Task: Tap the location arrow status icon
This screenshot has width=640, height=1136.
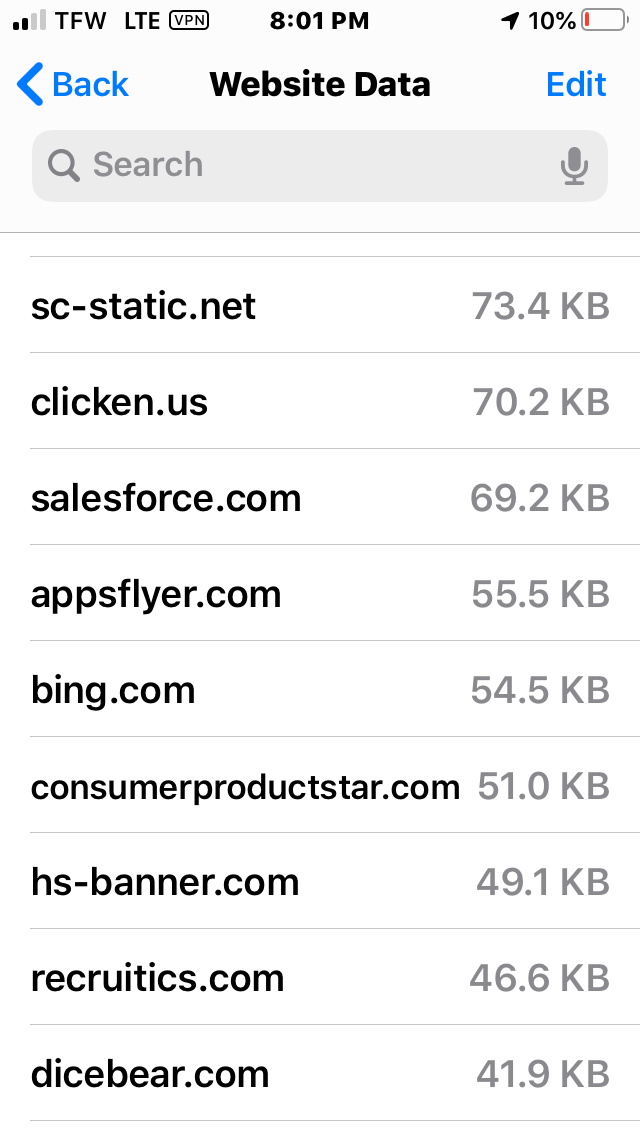Action: 510,21
